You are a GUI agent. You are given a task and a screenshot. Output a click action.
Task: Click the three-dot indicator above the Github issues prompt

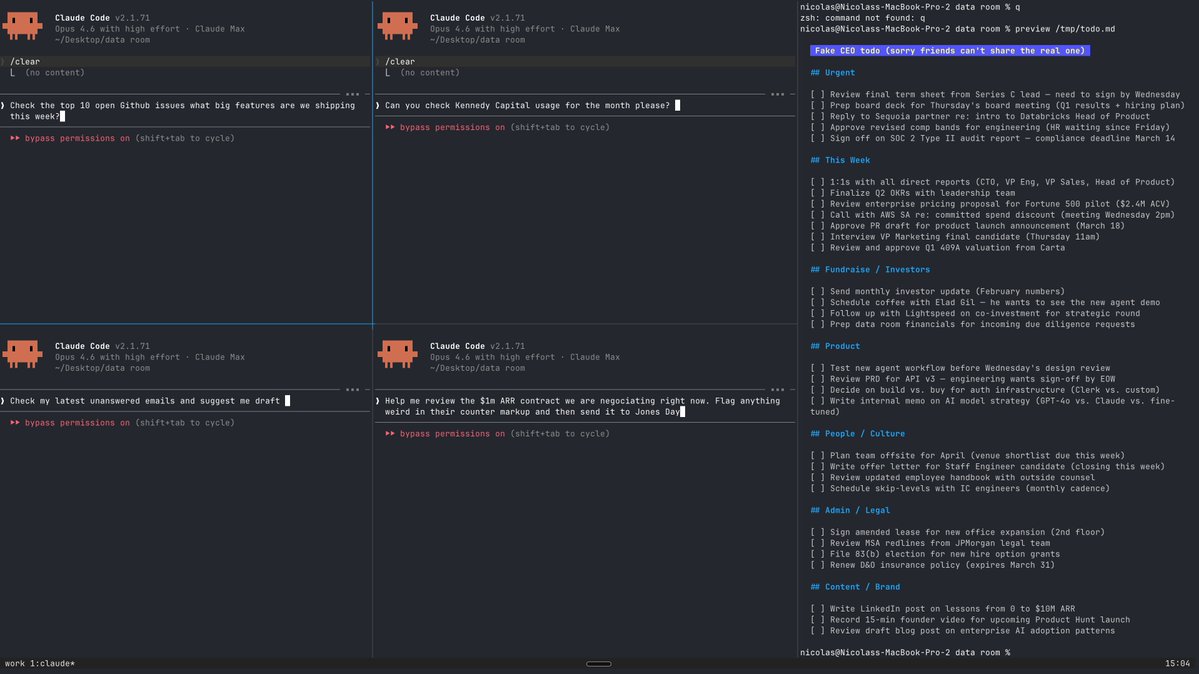pos(353,94)
